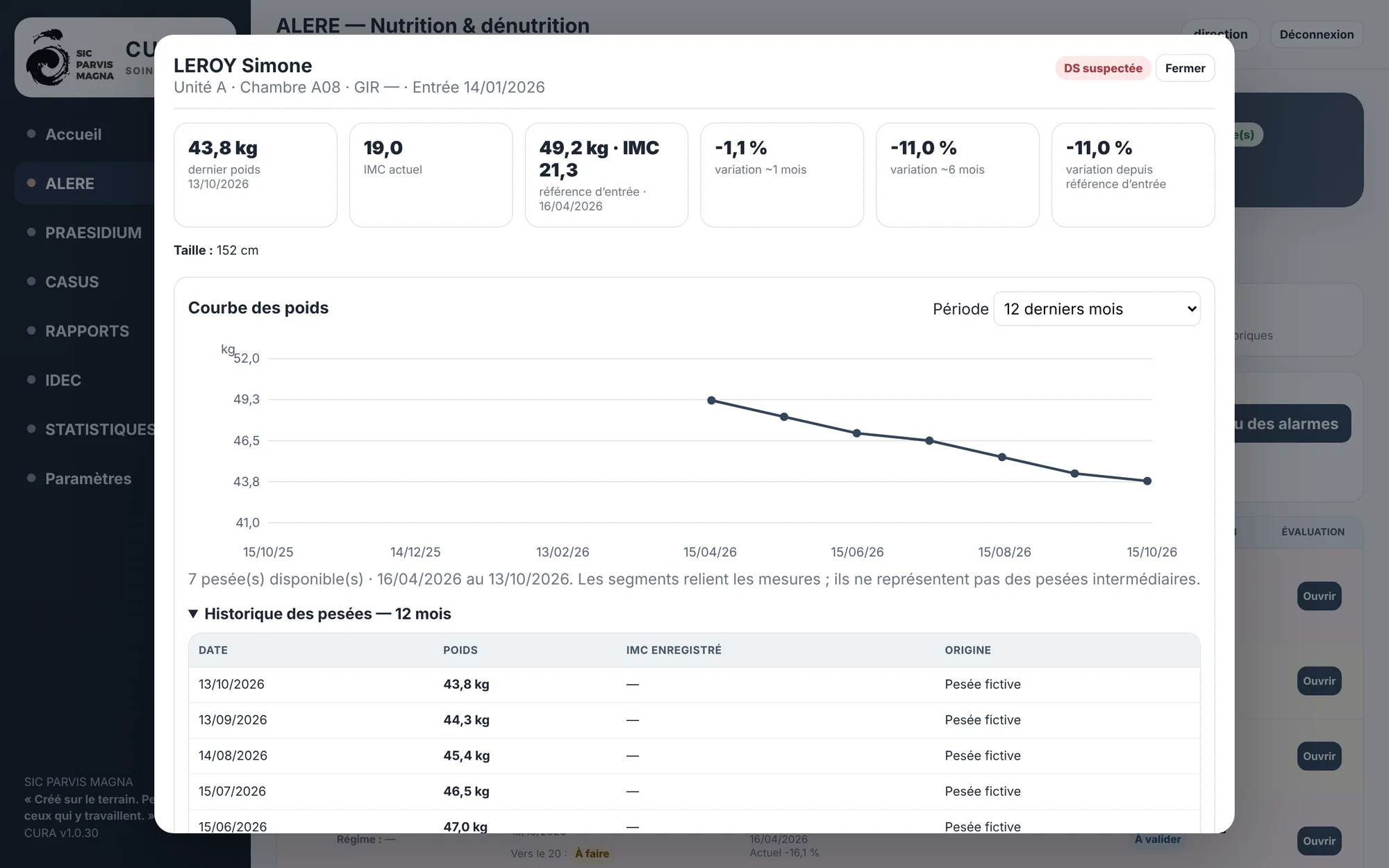Click À faire status in background row
The width and height of the screenshot is (1389, 868).
coord(592,853)
